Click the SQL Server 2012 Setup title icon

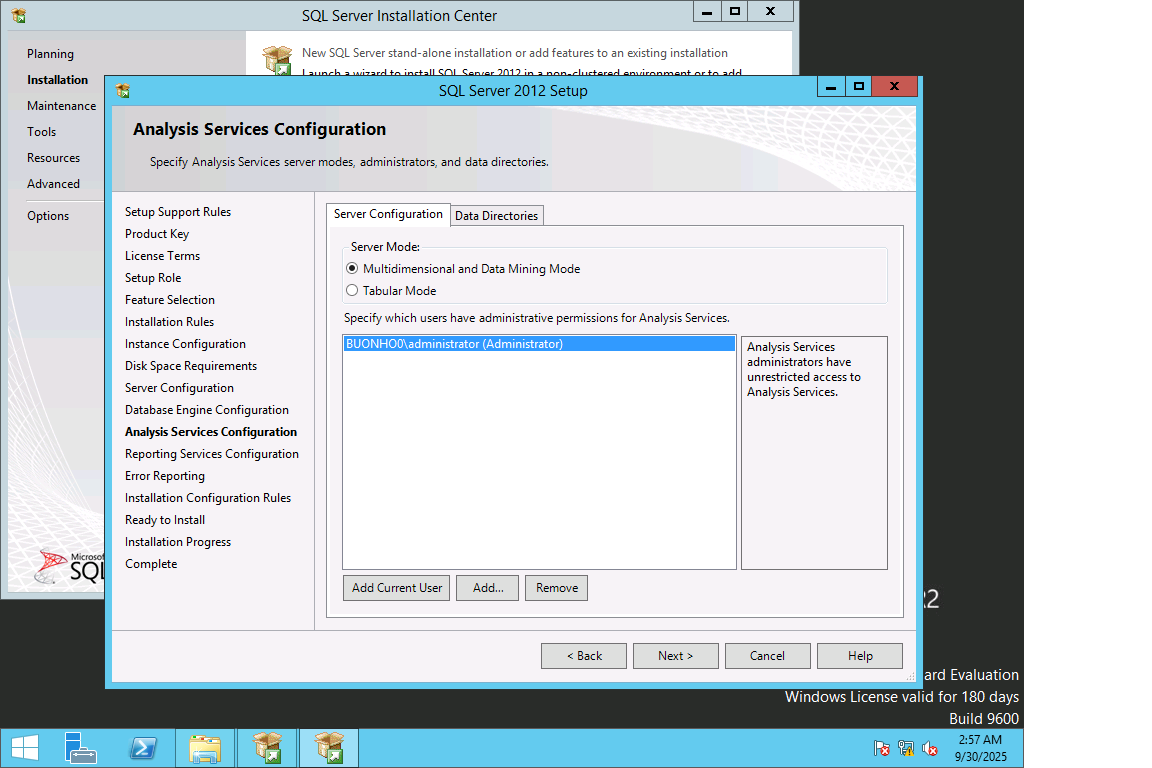tap(123, 90)
